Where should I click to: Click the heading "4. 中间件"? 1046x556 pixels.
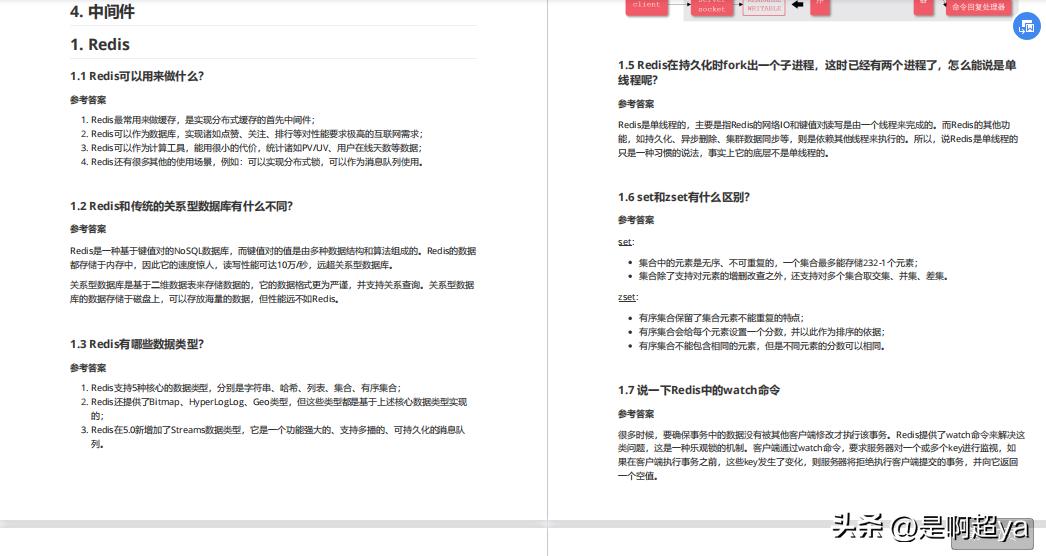pyautogui.click(x=102, y=11)
